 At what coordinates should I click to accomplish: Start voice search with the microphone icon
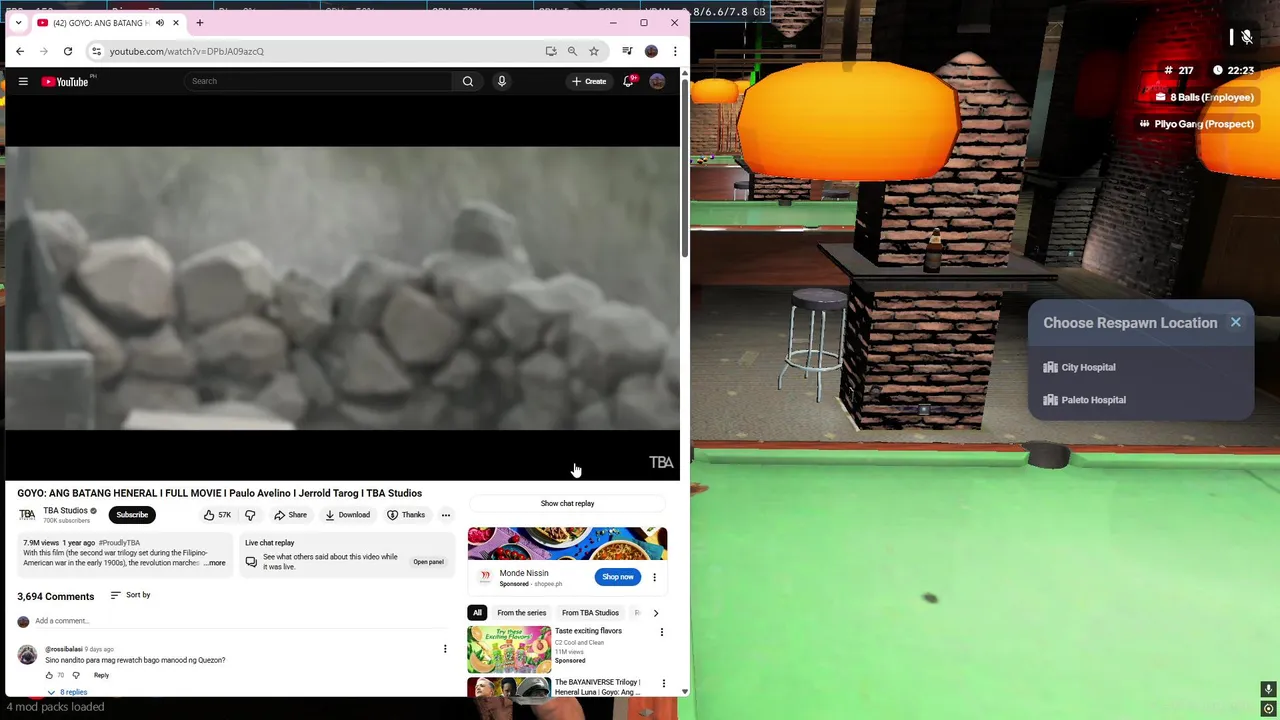pos(502,81)
